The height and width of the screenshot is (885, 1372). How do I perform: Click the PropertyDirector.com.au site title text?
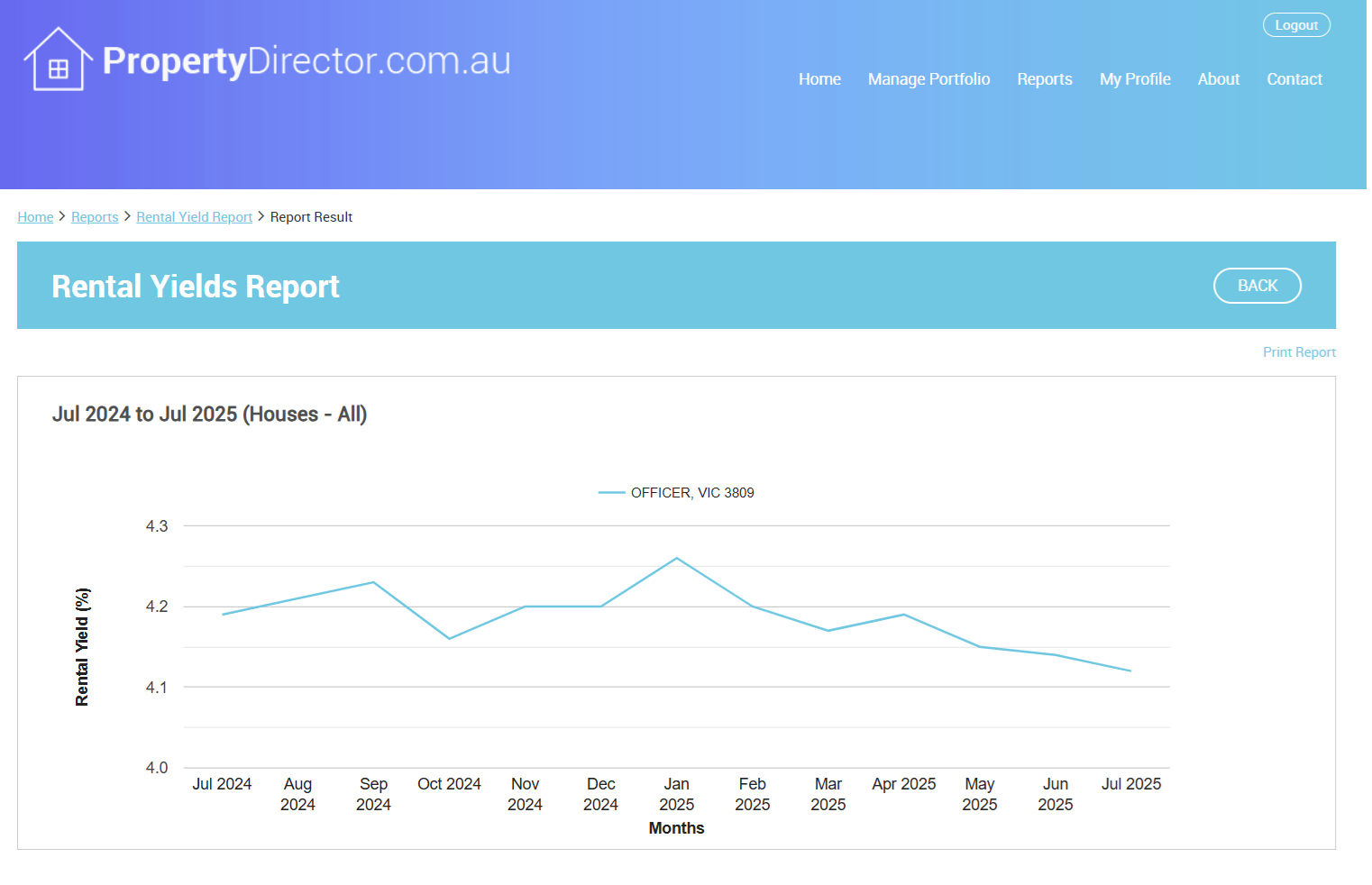pyautogui.click(x=306, y=60)
